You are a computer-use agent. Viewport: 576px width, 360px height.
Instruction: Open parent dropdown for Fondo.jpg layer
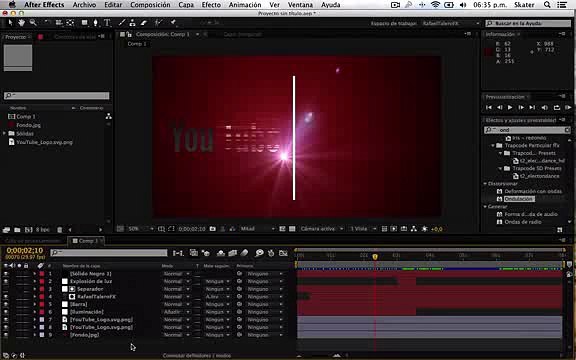(264, 335)
